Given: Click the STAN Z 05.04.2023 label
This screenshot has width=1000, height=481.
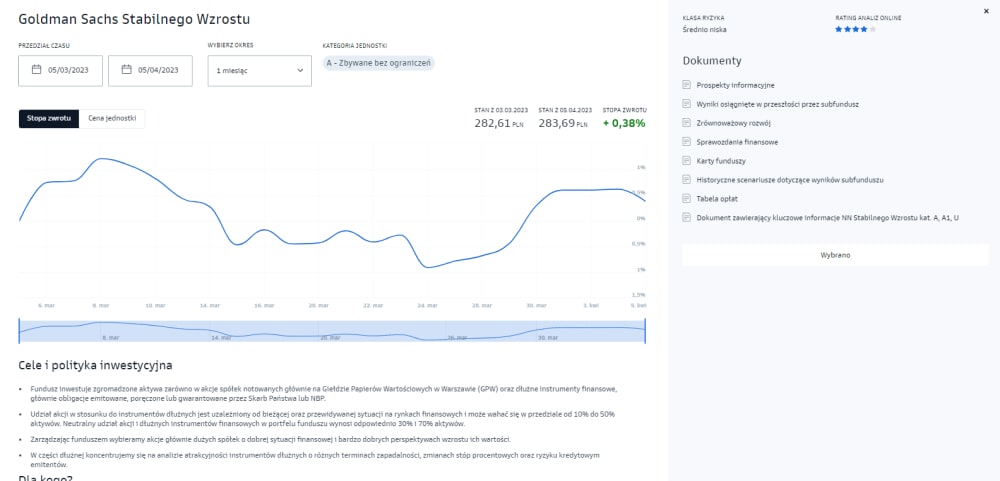Looking at the screenshot, I should (x=565, y=110).
